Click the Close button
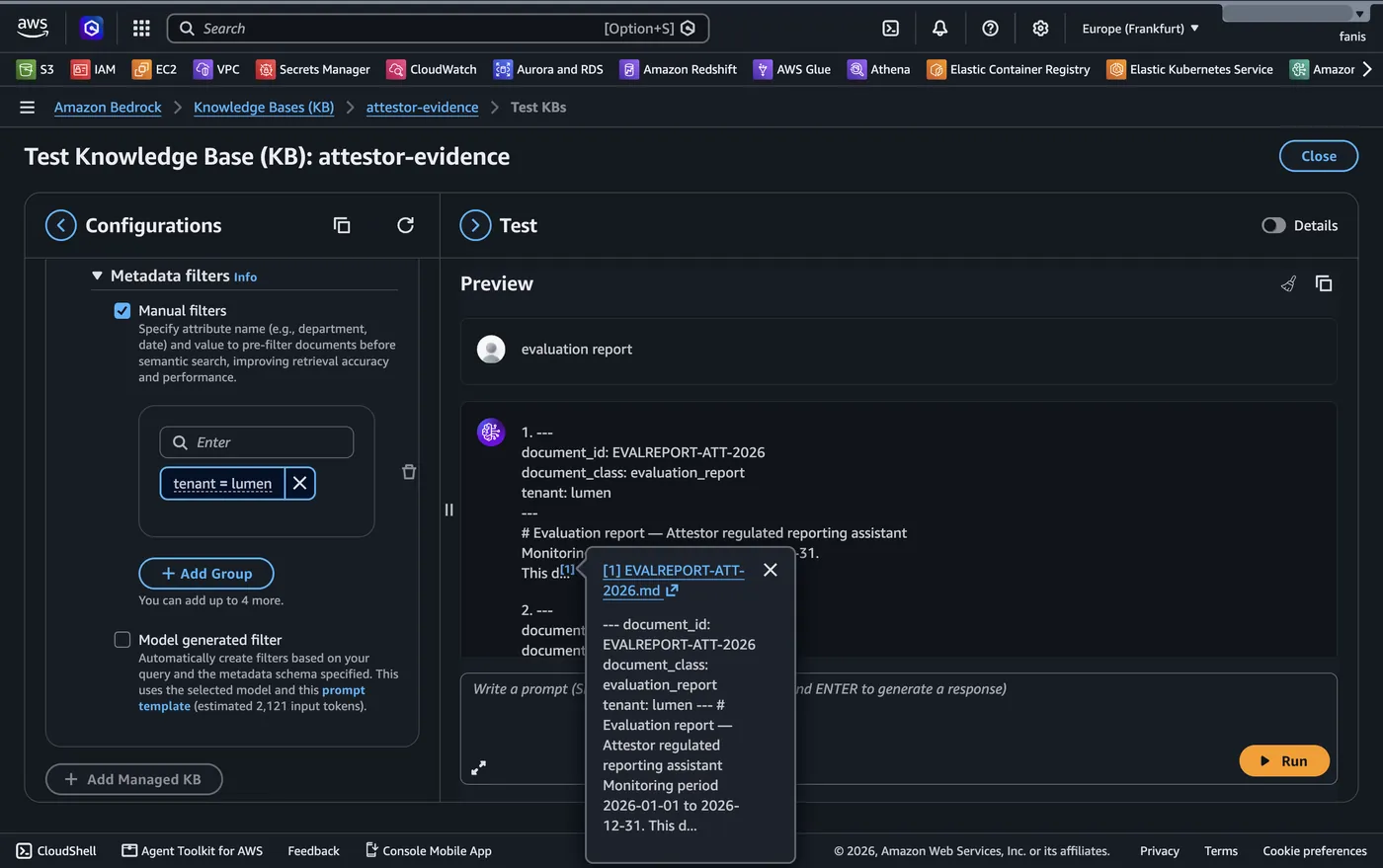Viewport: 1383px width, 868px height. (x=1319, y=156)
